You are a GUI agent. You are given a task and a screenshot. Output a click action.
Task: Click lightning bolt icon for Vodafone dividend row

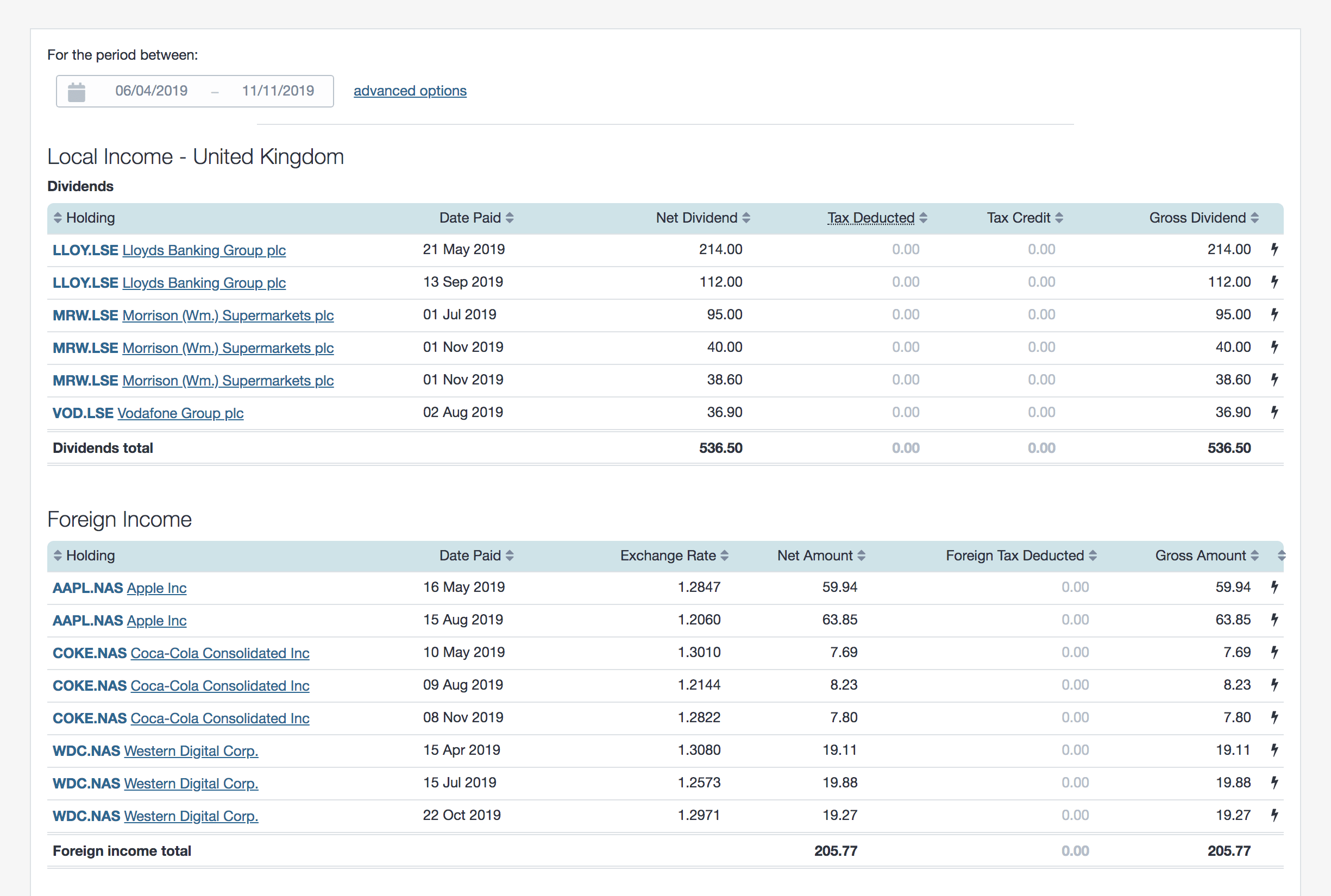point(1275,412)
